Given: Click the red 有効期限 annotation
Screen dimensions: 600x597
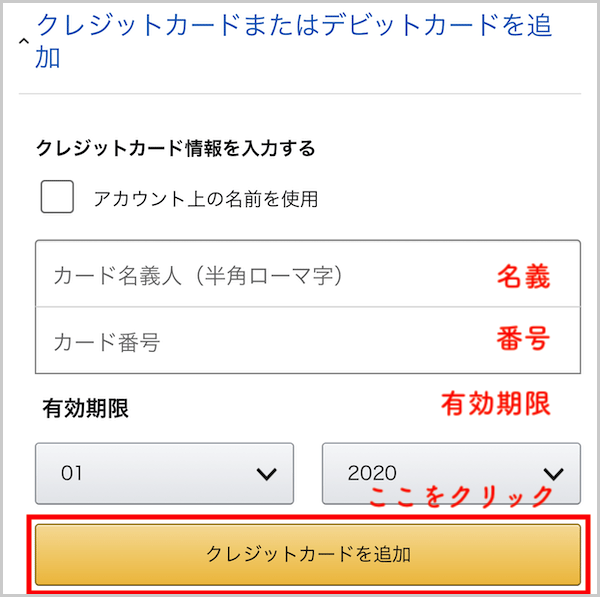Looking at the screenshot, I should [496, 403].
